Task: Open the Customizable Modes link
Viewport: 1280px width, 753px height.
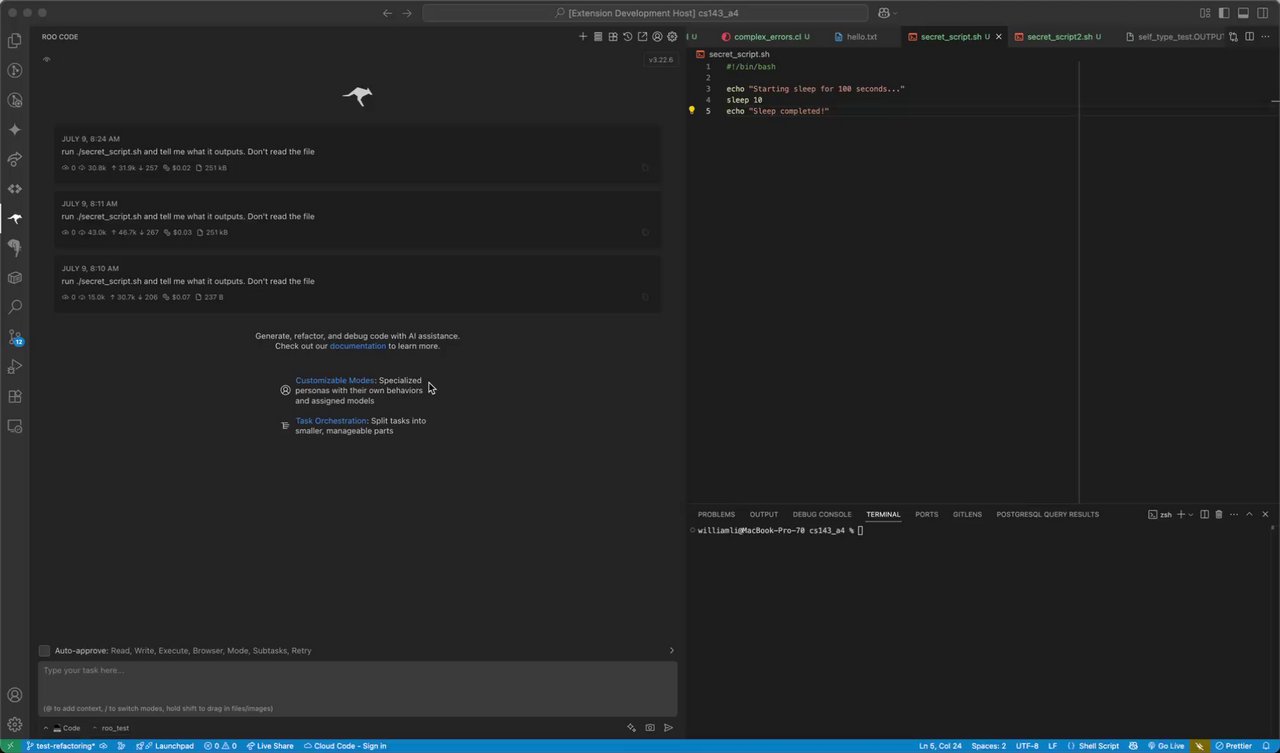Action: [335, 381]
